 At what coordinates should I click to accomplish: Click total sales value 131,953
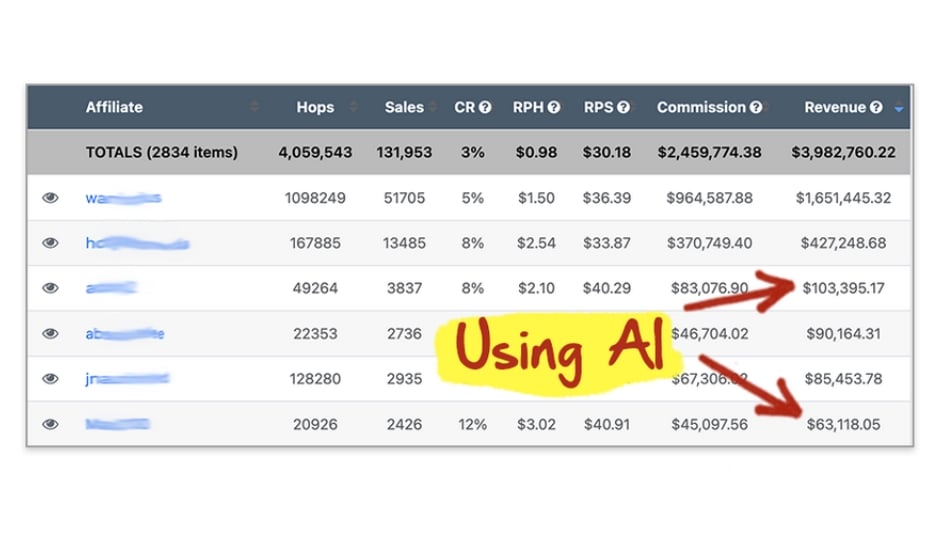coord(404,152)
